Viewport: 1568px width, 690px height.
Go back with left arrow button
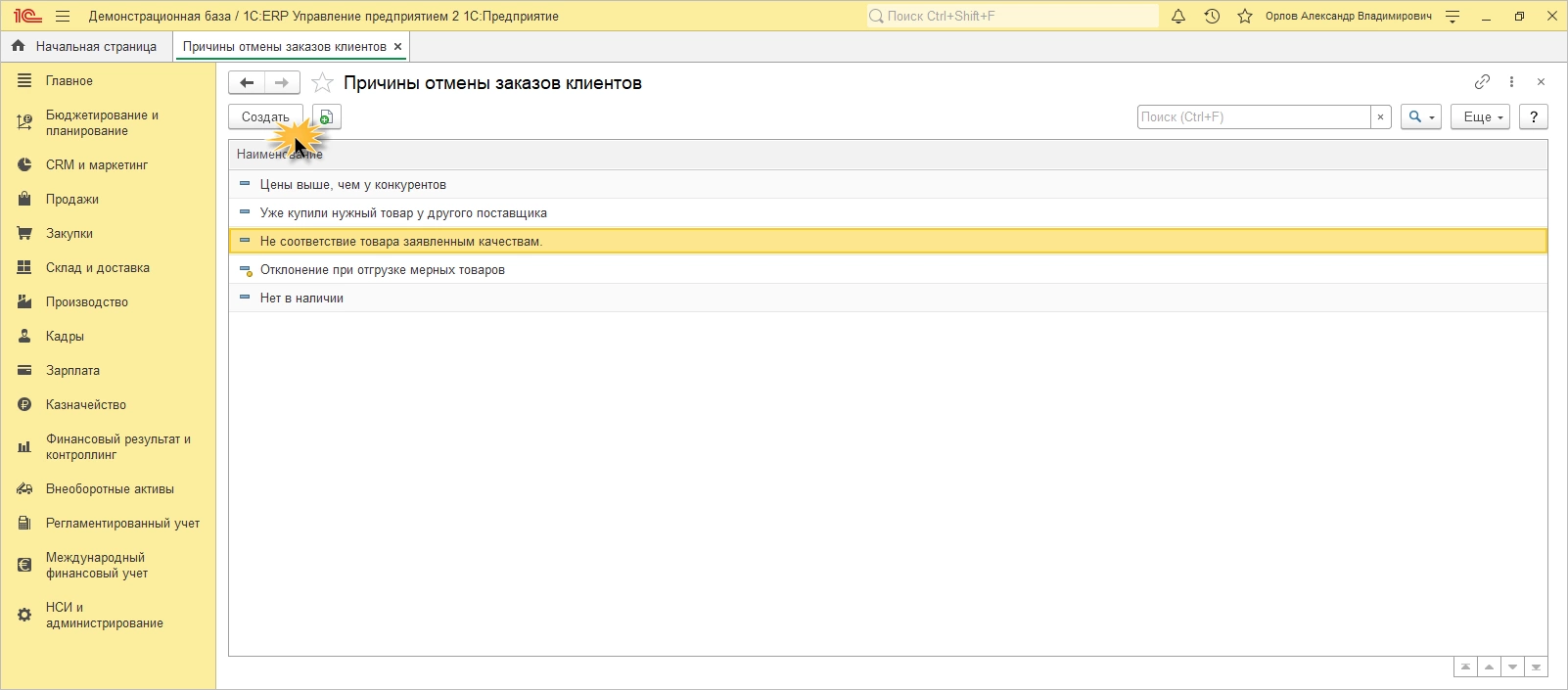[x=247, y=83]
